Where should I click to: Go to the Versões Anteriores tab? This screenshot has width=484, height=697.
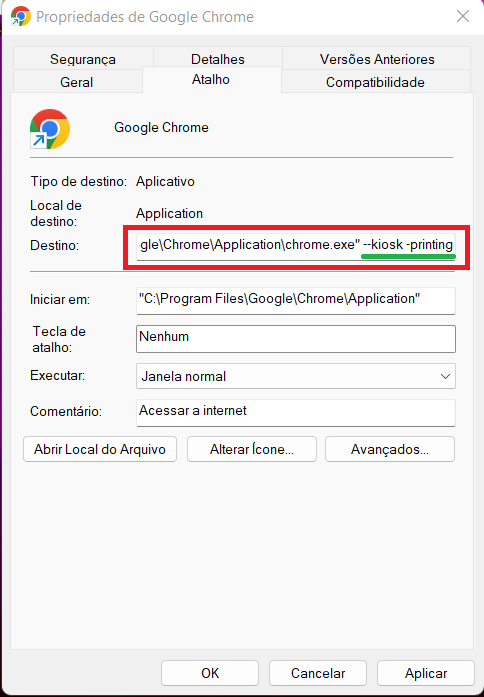tap(377, 59)
